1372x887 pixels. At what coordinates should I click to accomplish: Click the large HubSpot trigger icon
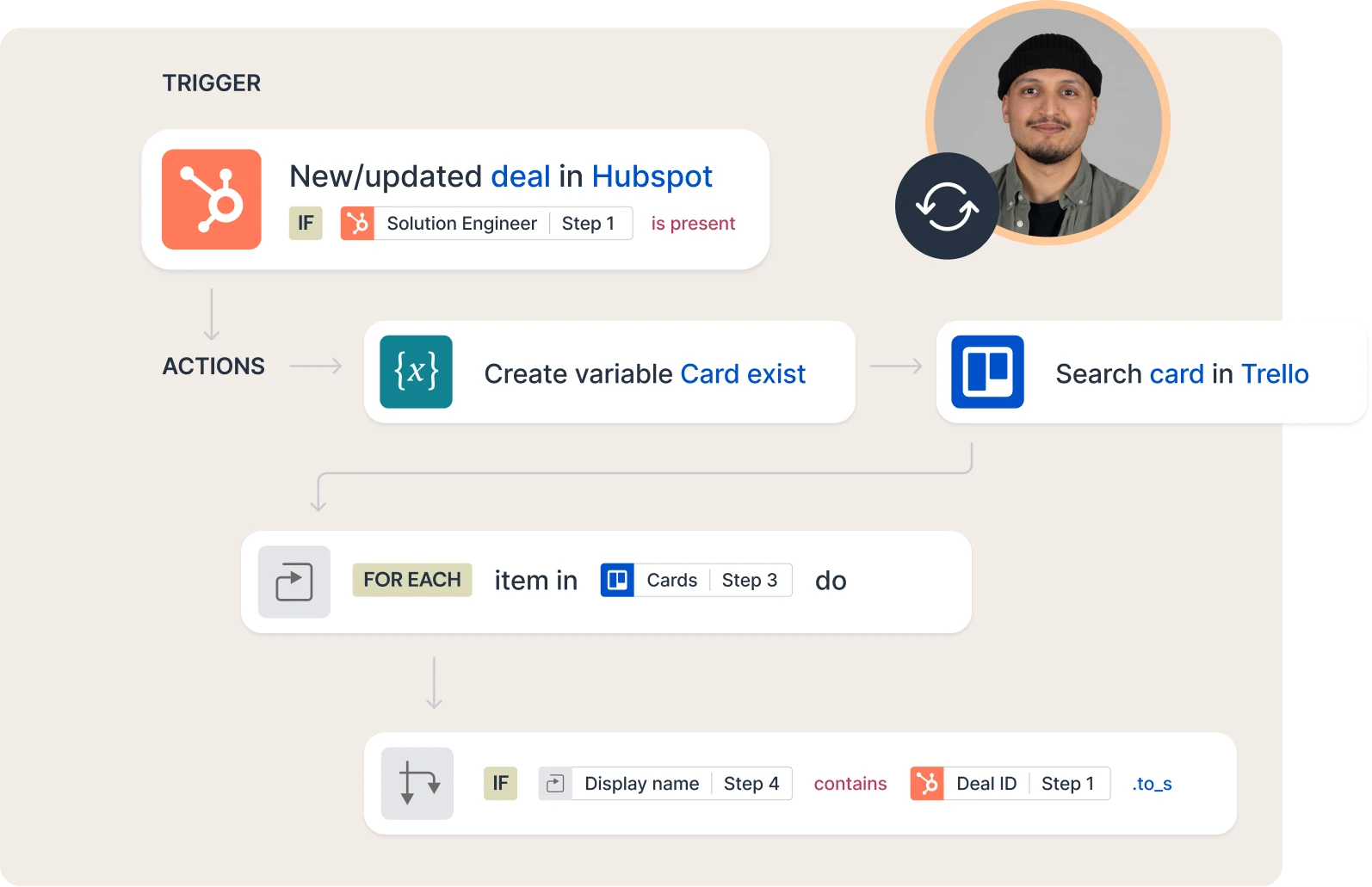(x=211, y=200)
